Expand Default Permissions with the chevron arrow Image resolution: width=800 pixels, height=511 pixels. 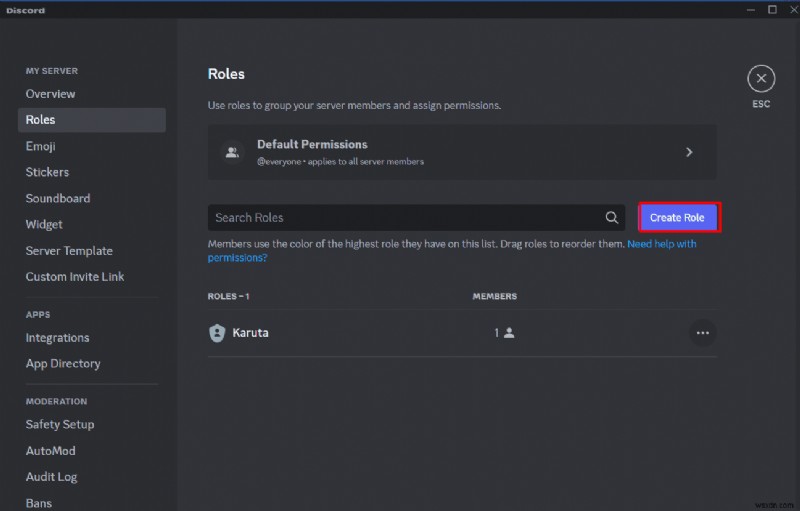689,152
